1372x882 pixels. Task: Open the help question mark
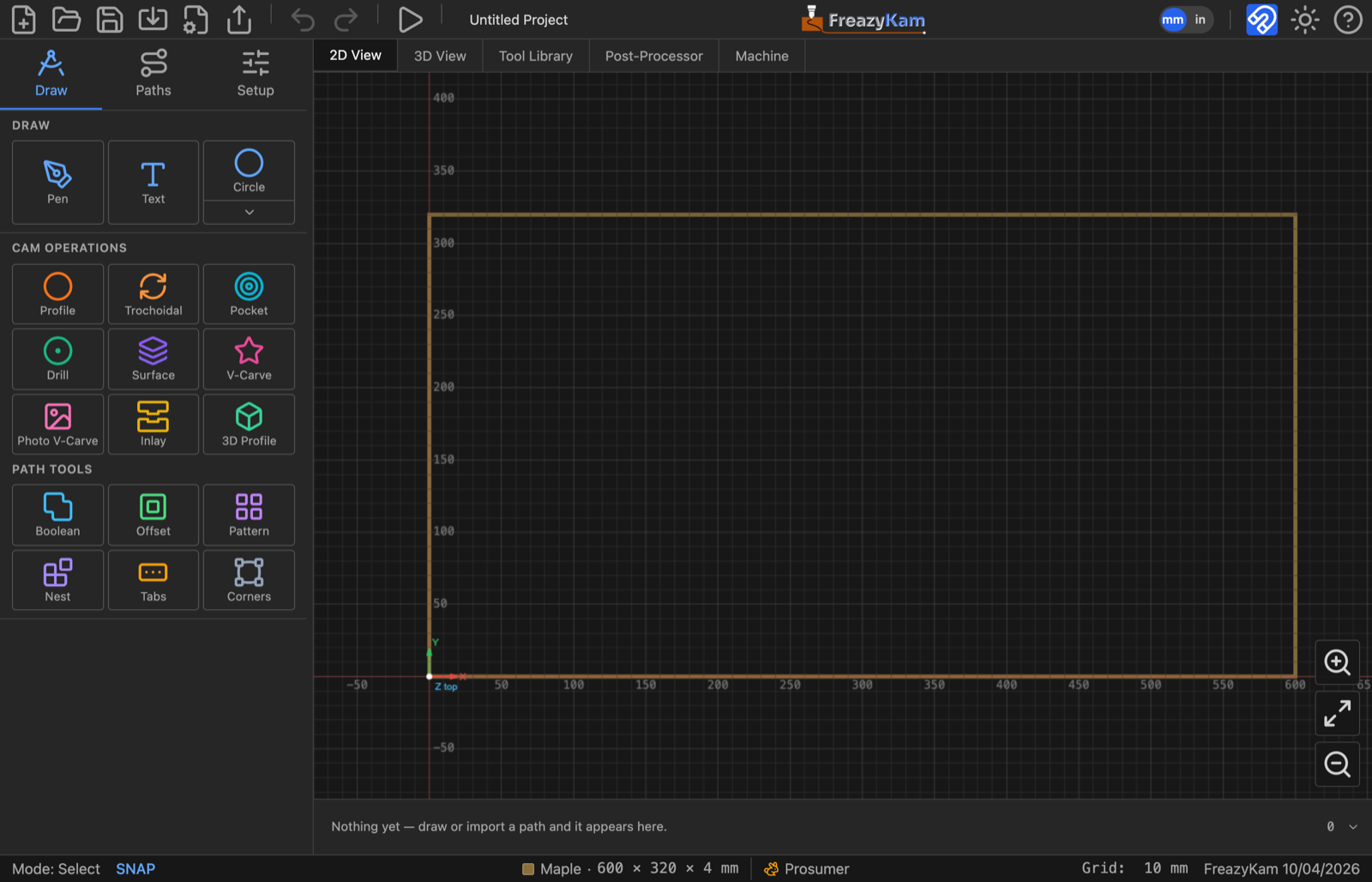coord(1348,20)
